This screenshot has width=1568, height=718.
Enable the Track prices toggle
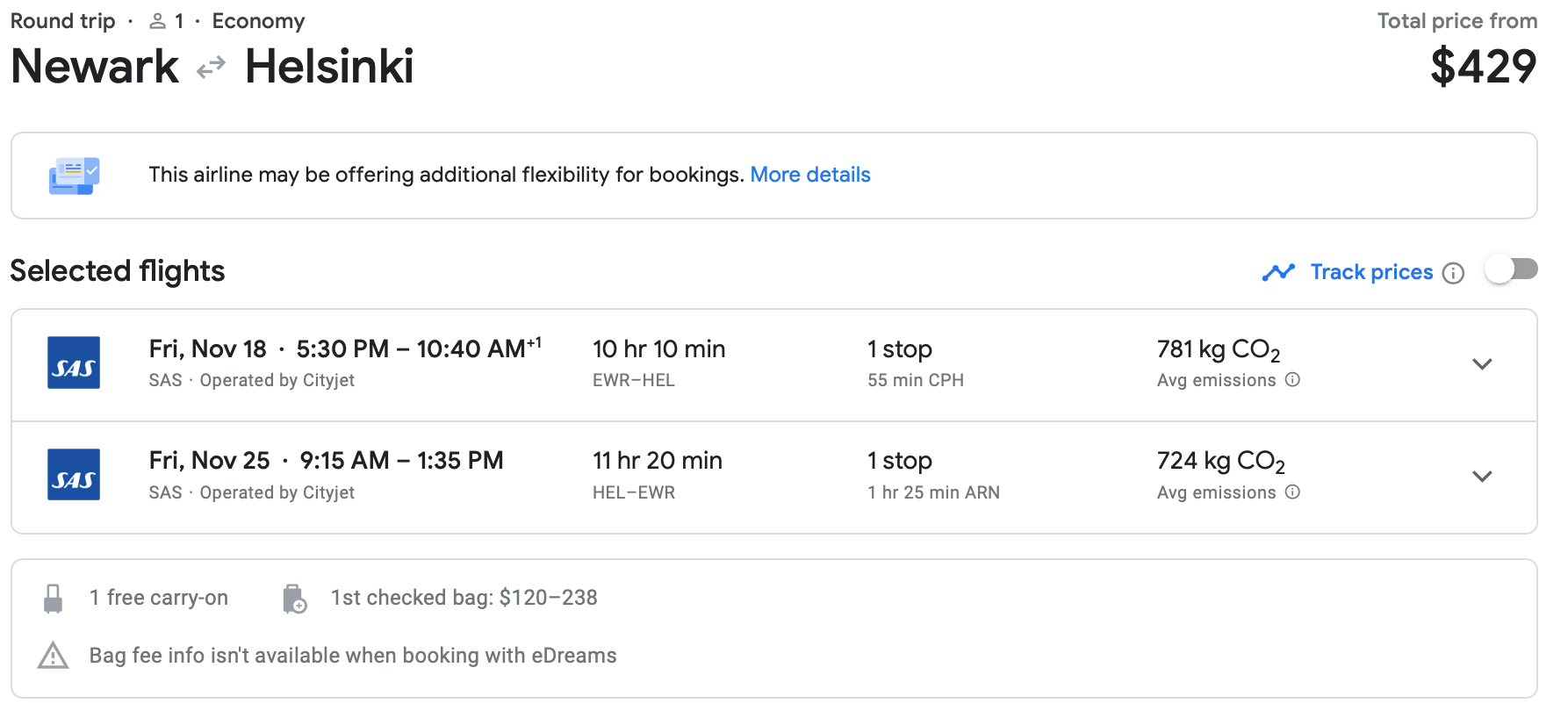pos(1511,269)
